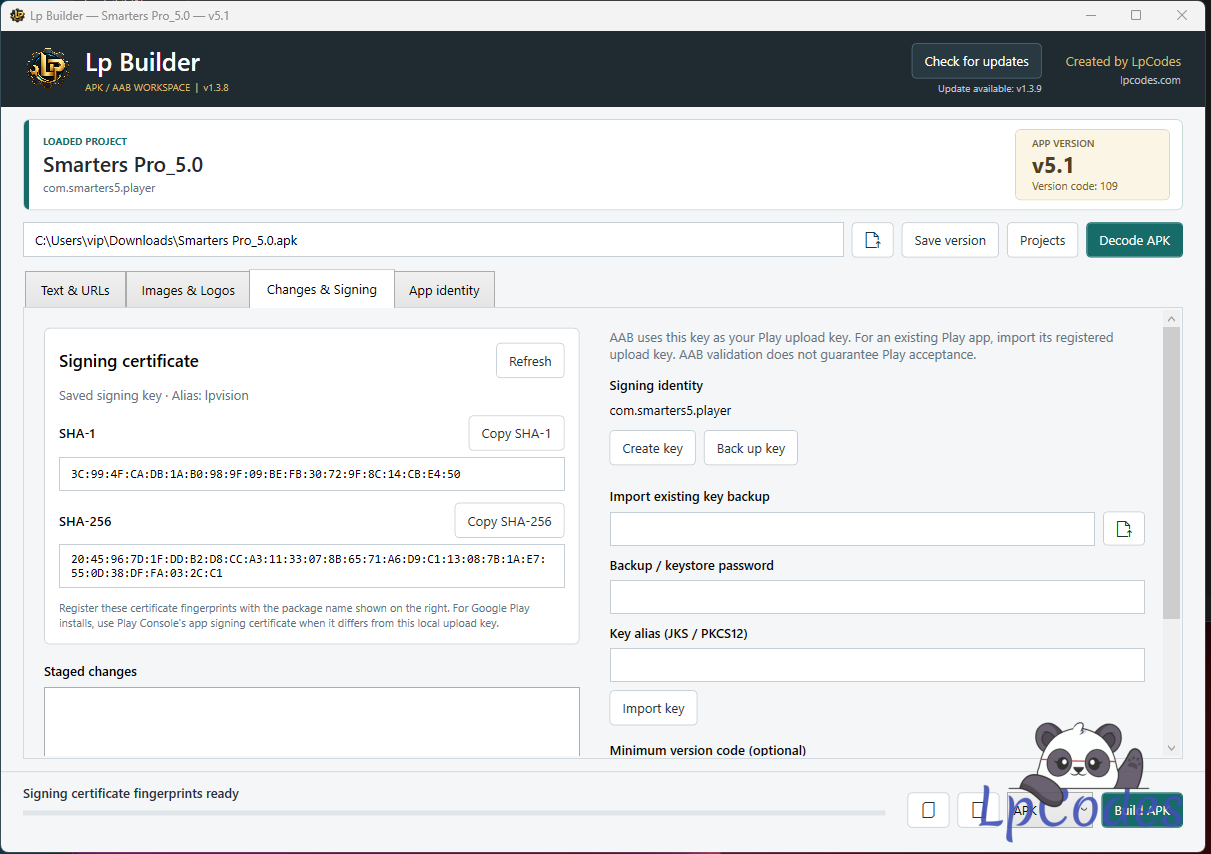Click Check for updates
The width and height of the screenshot is (1211, 854).
[x=976, y=61]
